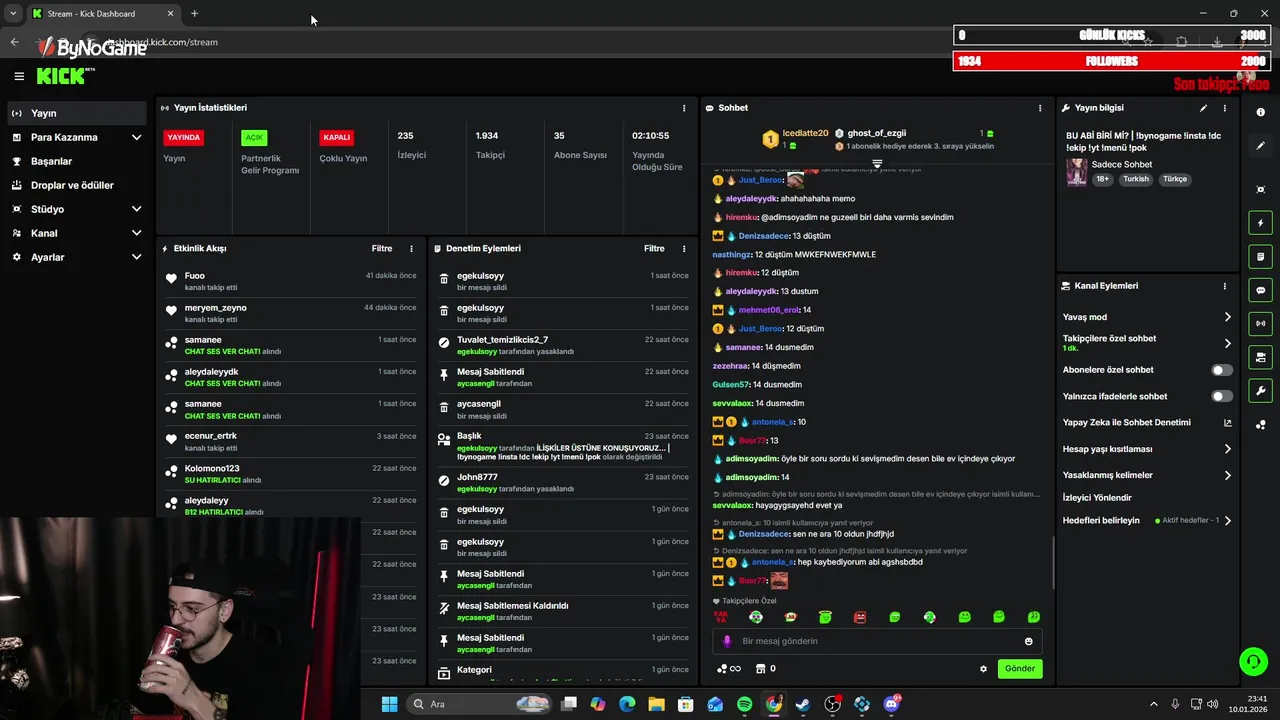This screenshot has width=1280, height=720.
Task: Open Yayın İstatistikleri three-dot menu
Action: coord(684,108)
